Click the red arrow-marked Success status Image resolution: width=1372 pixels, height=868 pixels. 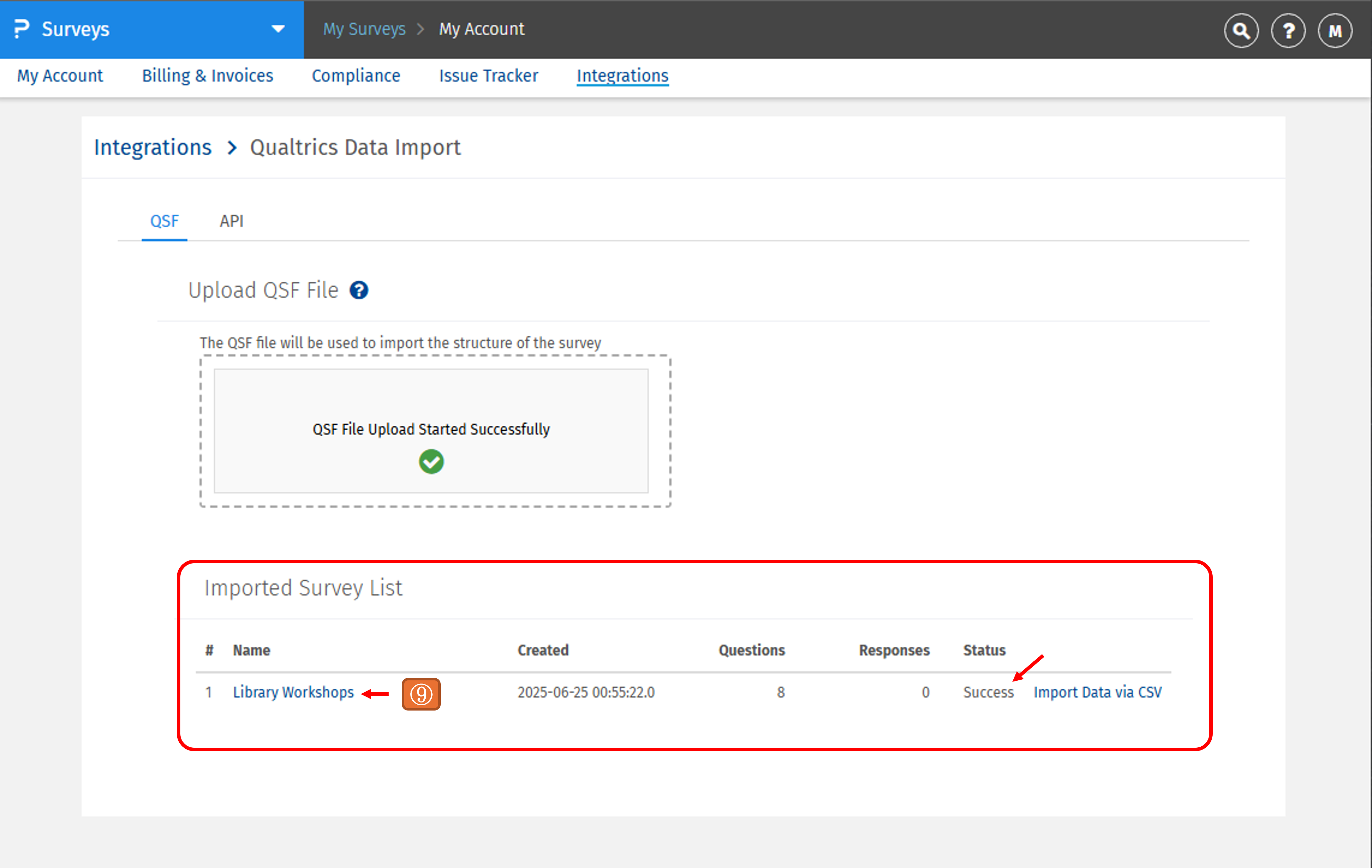tap(988, 693)
